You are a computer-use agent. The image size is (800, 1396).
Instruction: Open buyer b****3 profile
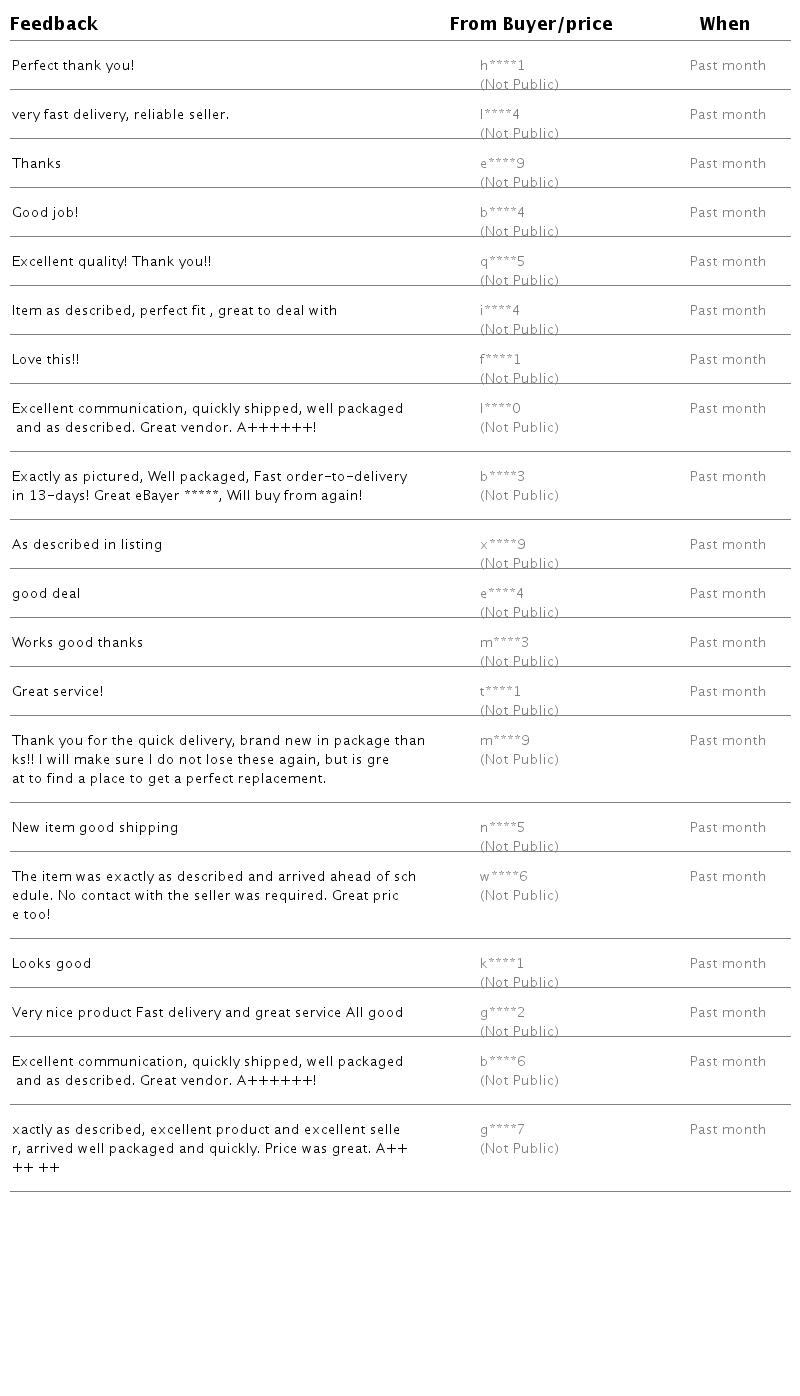[x=502, y=477]
